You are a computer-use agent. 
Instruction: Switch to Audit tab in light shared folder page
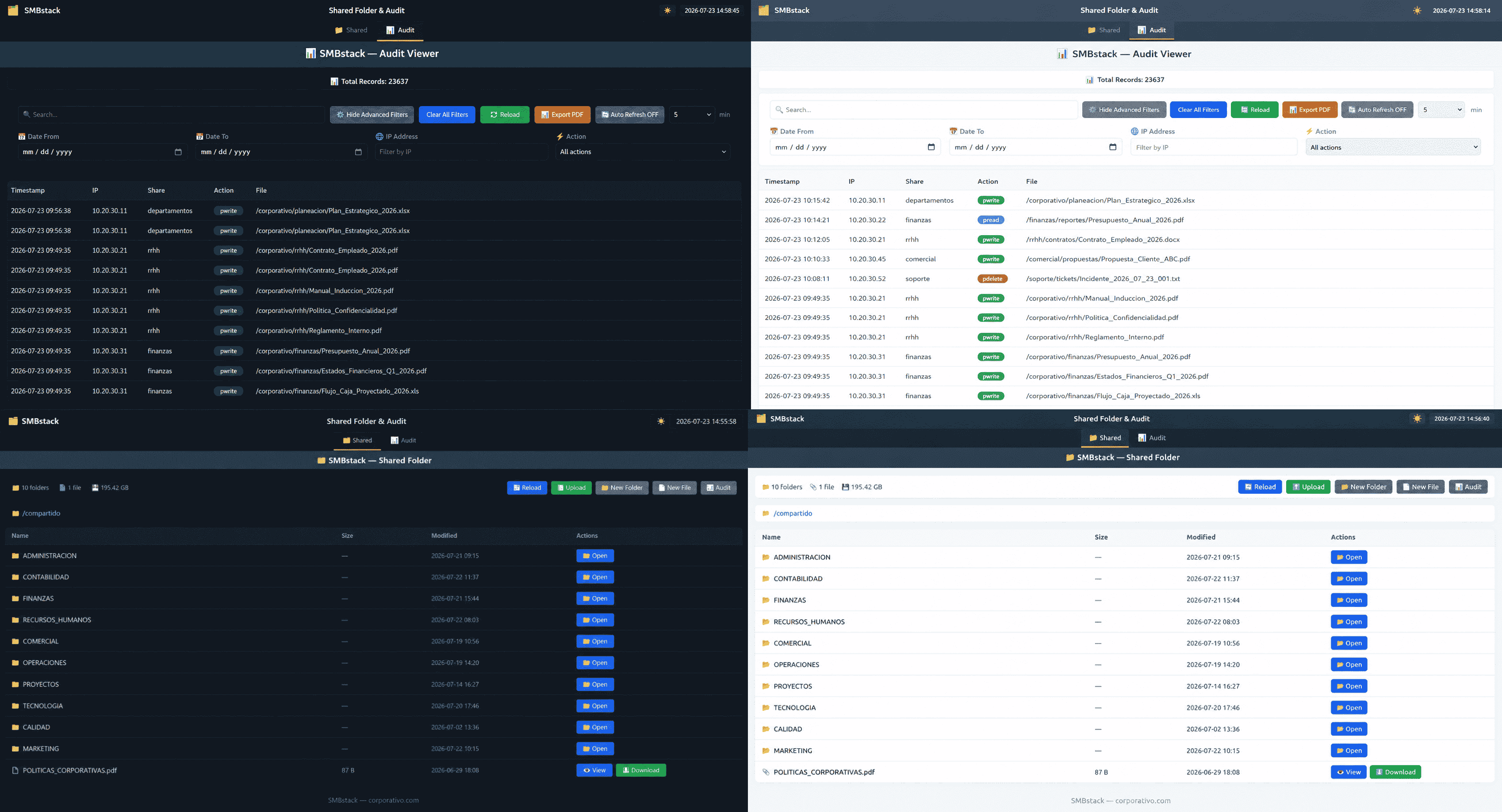(x=1152, y=438)
